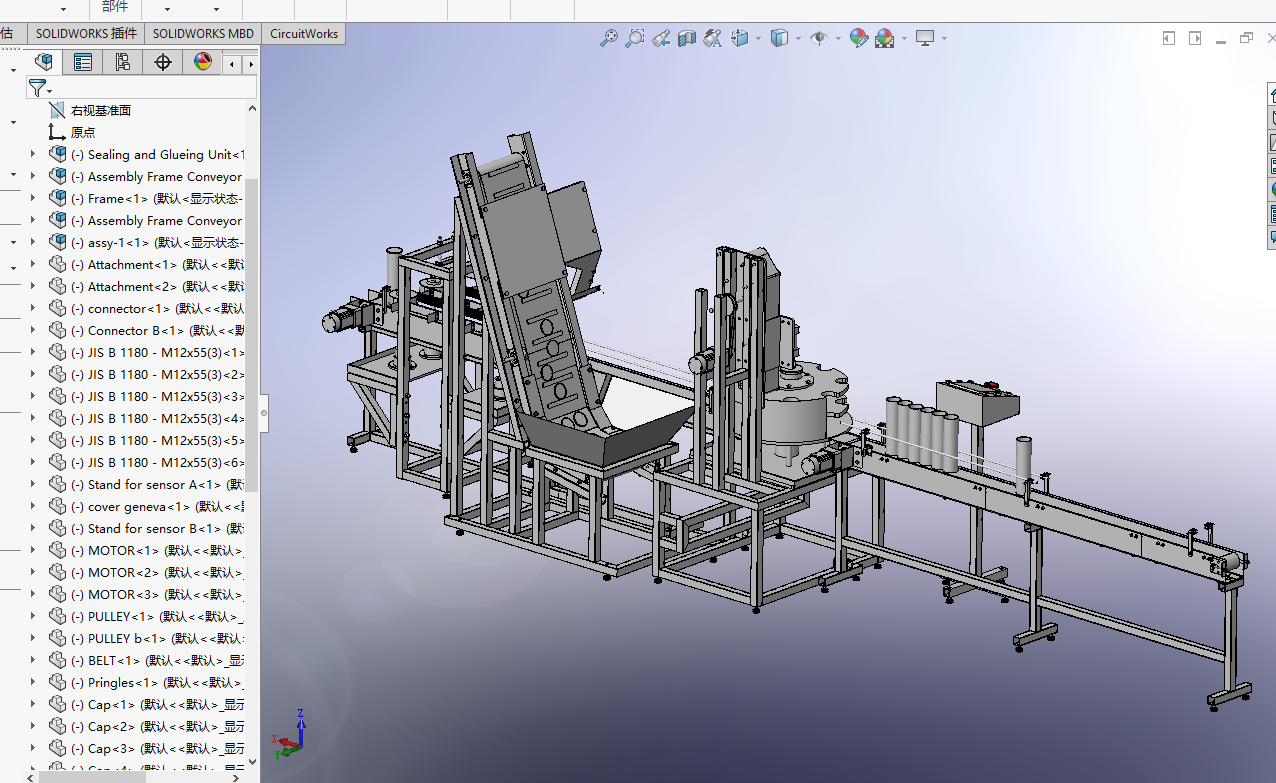Select PULLEY b<1> in the feature tree
The height and width of the screenshot is (783, 1276).
(158, 639)
